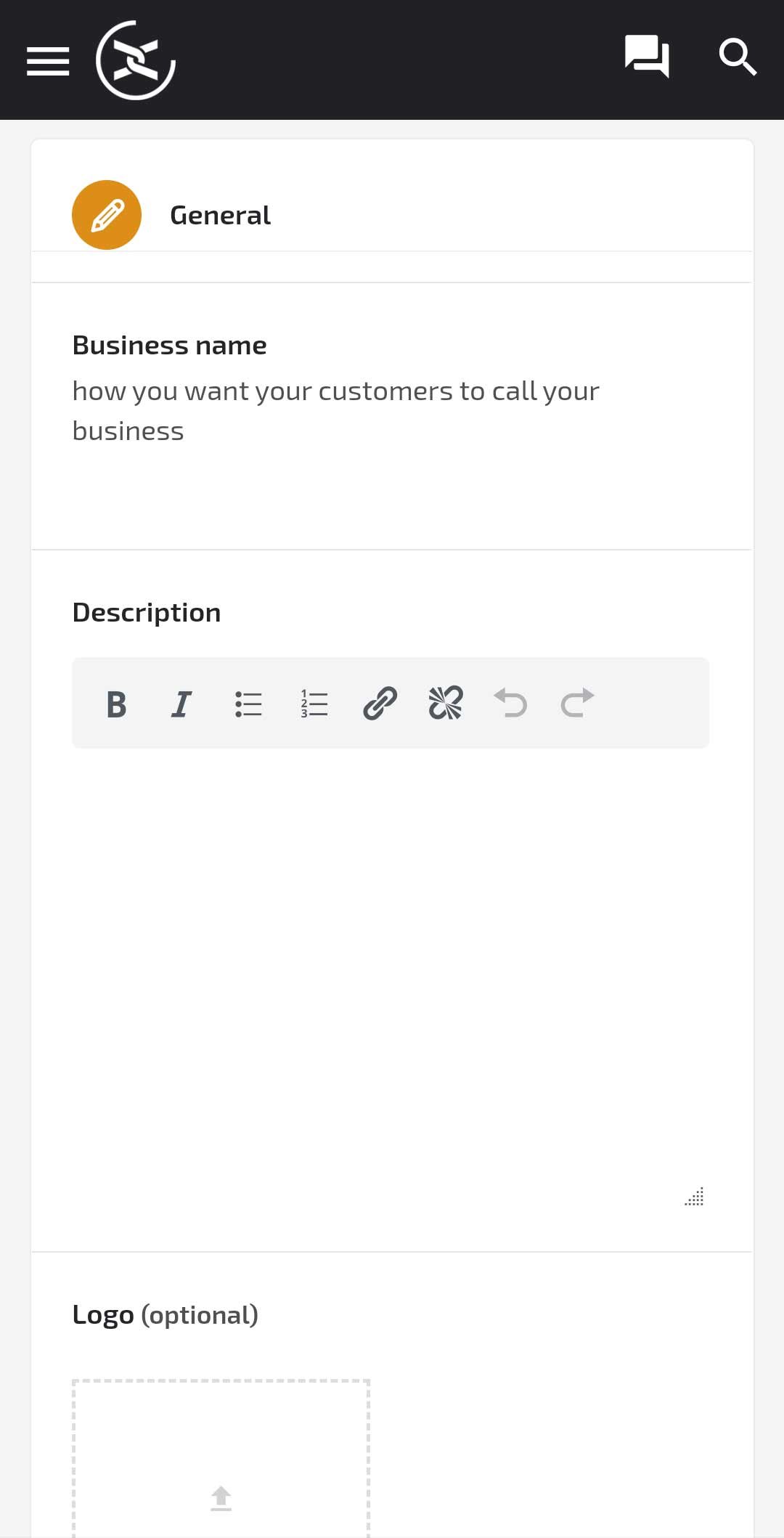Select the General section header
This screenshot has height=1538, width=784.
tap(220, 216)
